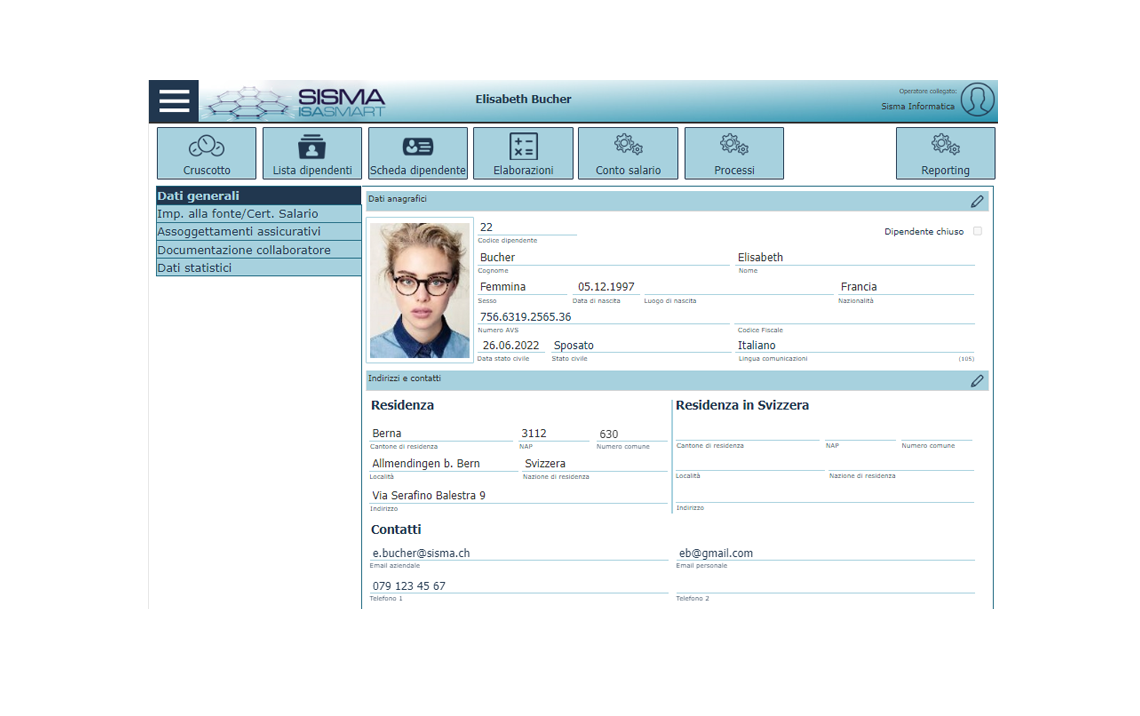Click the Email aziendale field
1140x716 pixels.
click(x=518, y=553)
